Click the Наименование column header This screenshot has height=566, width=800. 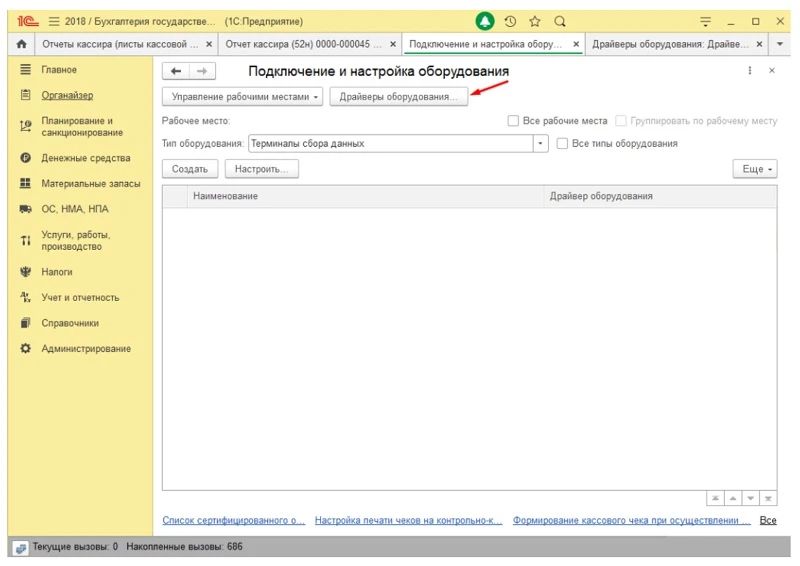(x=225, y=196)
